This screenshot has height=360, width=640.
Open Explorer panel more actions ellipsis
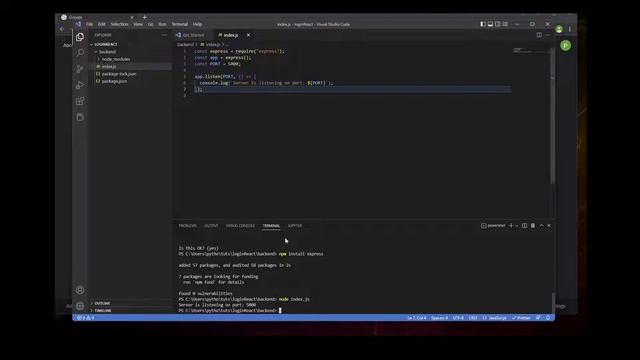point(164,35)
